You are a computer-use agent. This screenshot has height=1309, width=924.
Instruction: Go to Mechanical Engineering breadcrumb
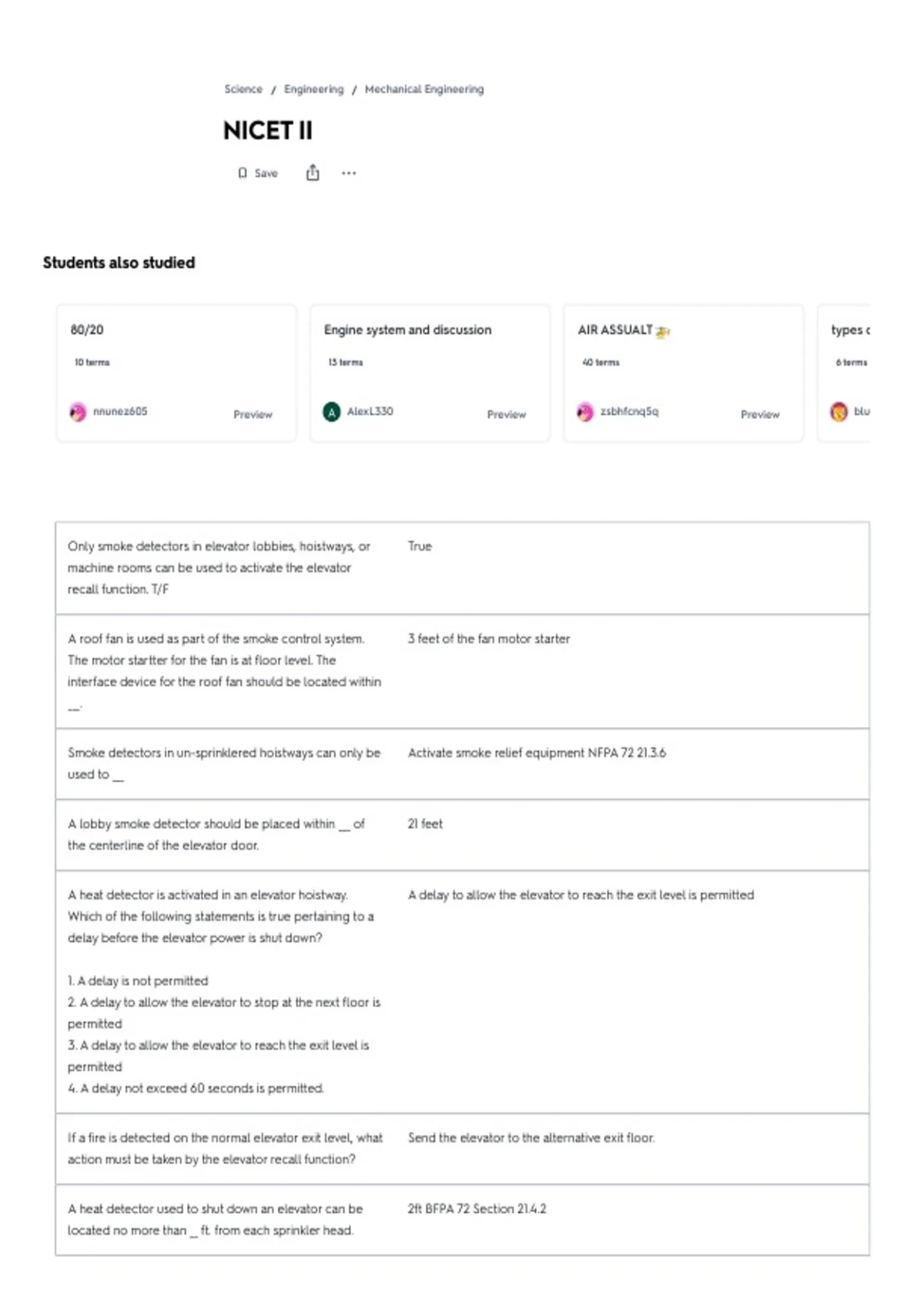[x=424, y=89]
